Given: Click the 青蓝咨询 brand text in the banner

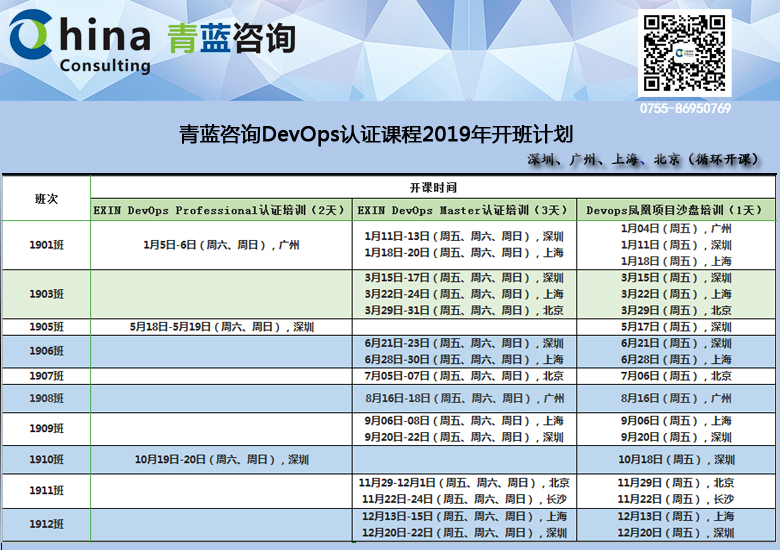Looking at the screenshot, I should point(232,37).
